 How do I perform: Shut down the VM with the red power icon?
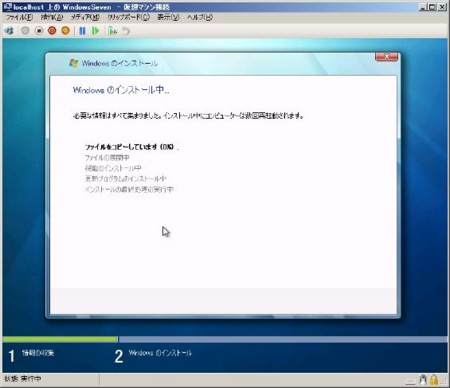52,31
